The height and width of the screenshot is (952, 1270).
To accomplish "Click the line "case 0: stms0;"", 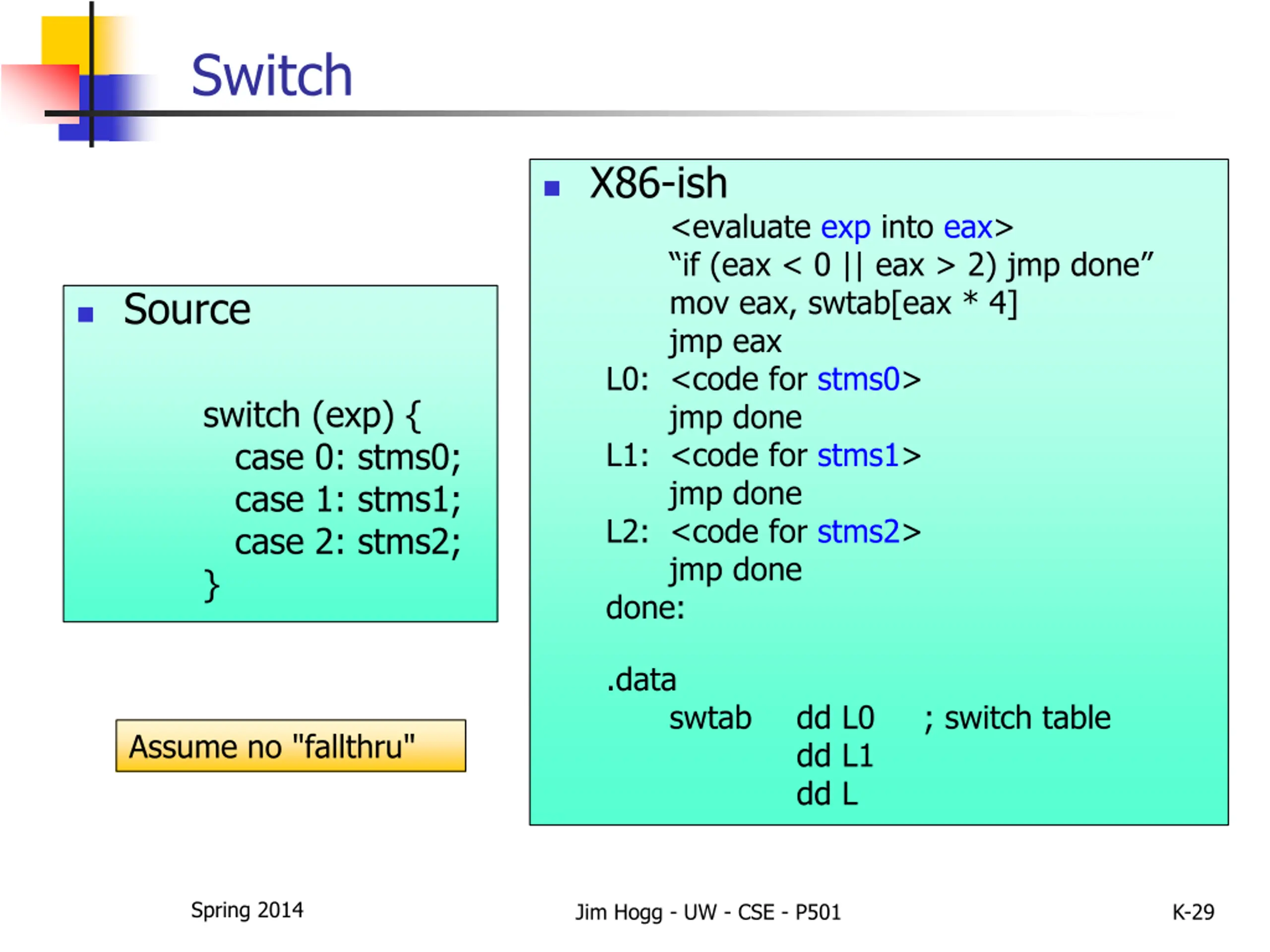I will point(347,459).
